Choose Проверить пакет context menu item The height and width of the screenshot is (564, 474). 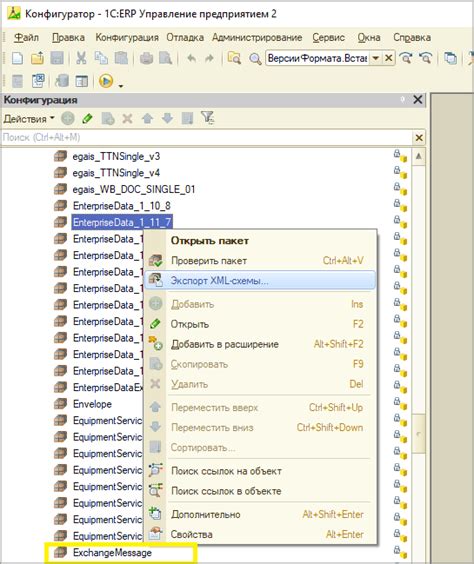point(260,261)
